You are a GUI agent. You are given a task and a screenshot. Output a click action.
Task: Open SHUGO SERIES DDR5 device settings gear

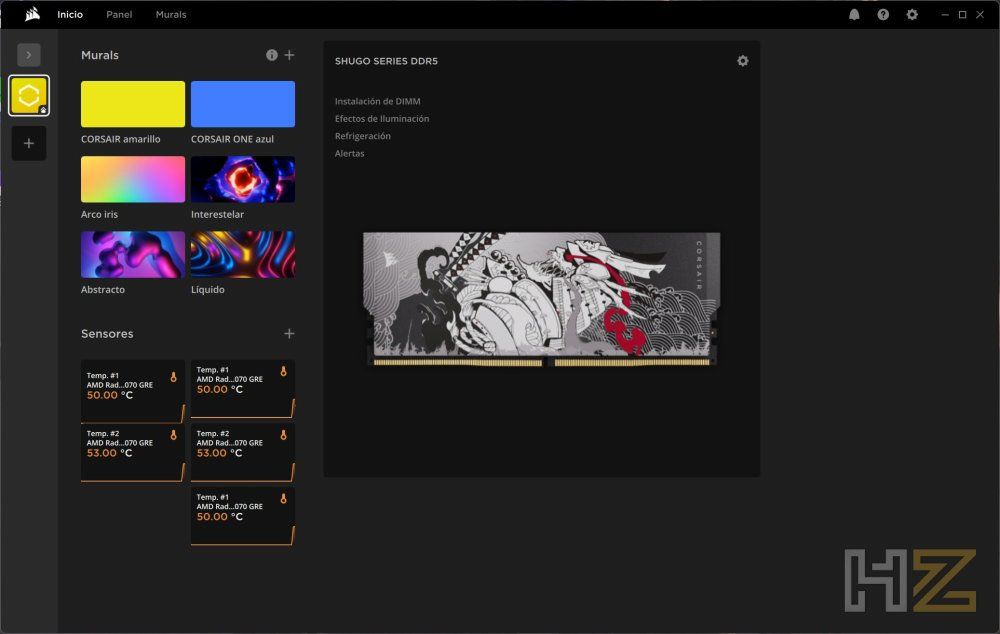coord(742,61)
